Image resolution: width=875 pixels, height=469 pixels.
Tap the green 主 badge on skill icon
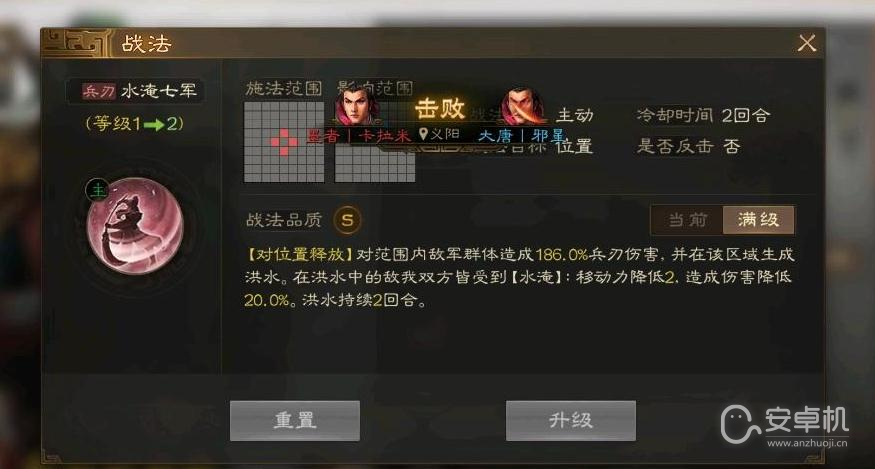pos(97,190)
